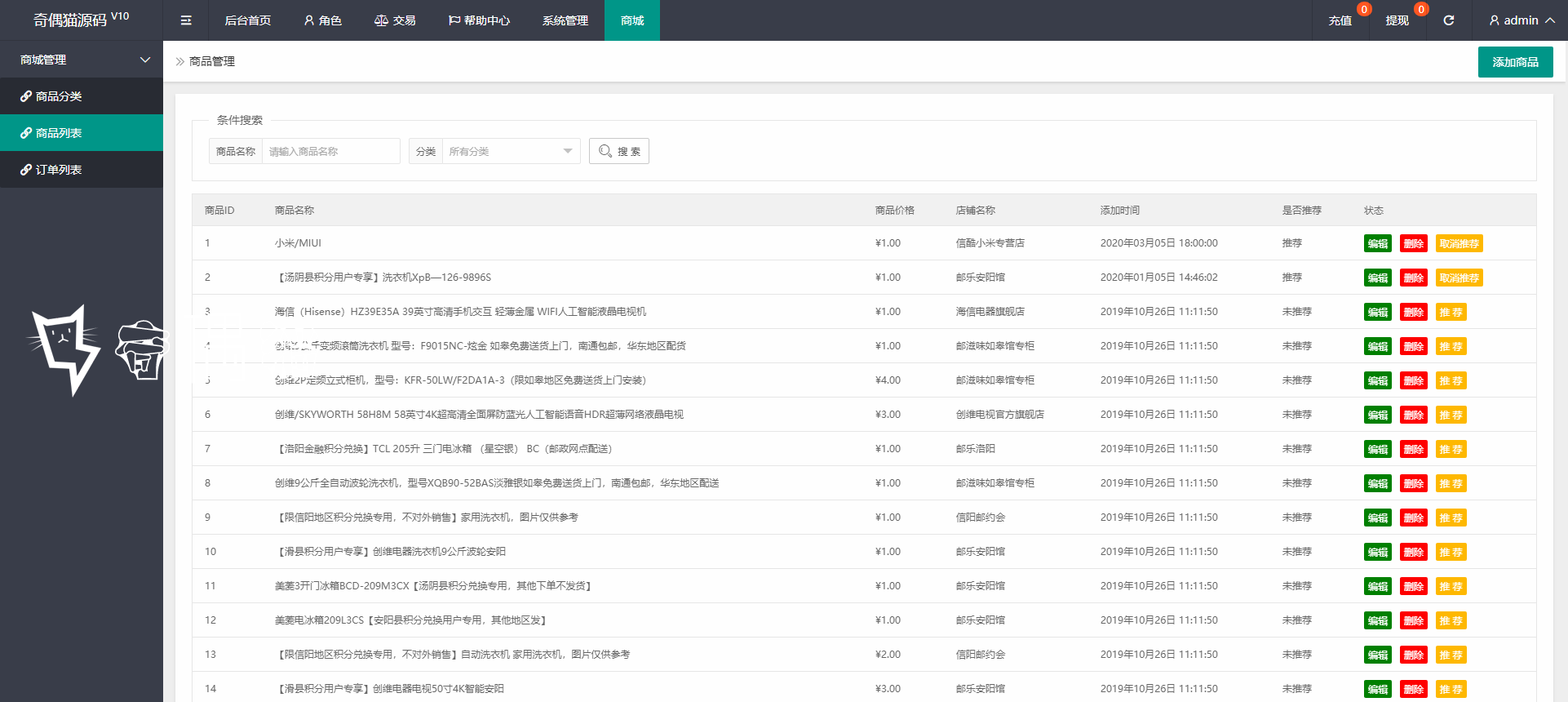1568x702 pixels.
Task: Select the 商城 top tab
Action: pos(632,20)
